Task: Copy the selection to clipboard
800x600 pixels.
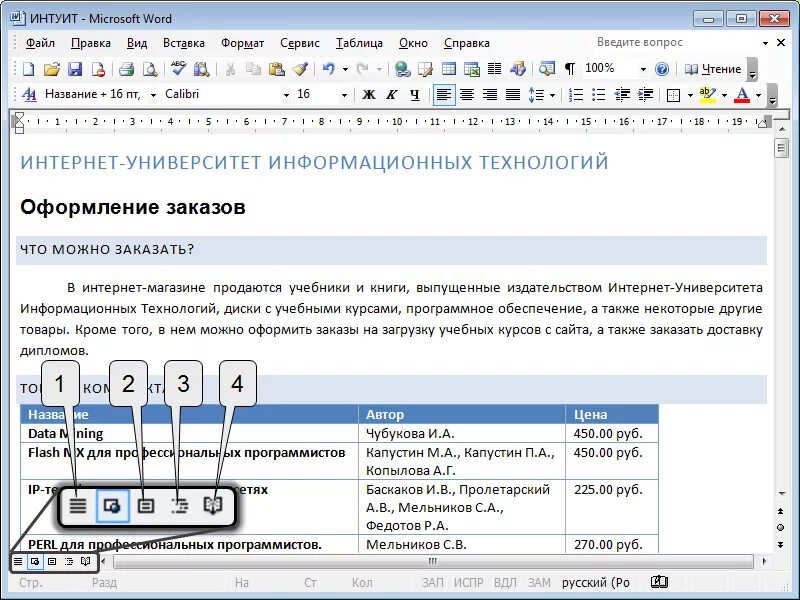Action: coord(253,69)
